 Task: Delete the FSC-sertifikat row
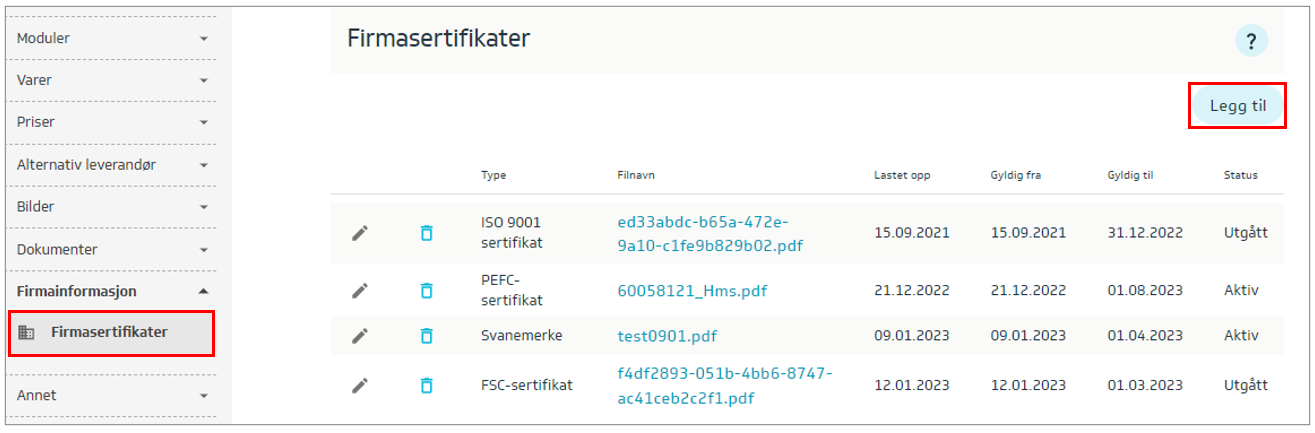(x=426, y=385)
